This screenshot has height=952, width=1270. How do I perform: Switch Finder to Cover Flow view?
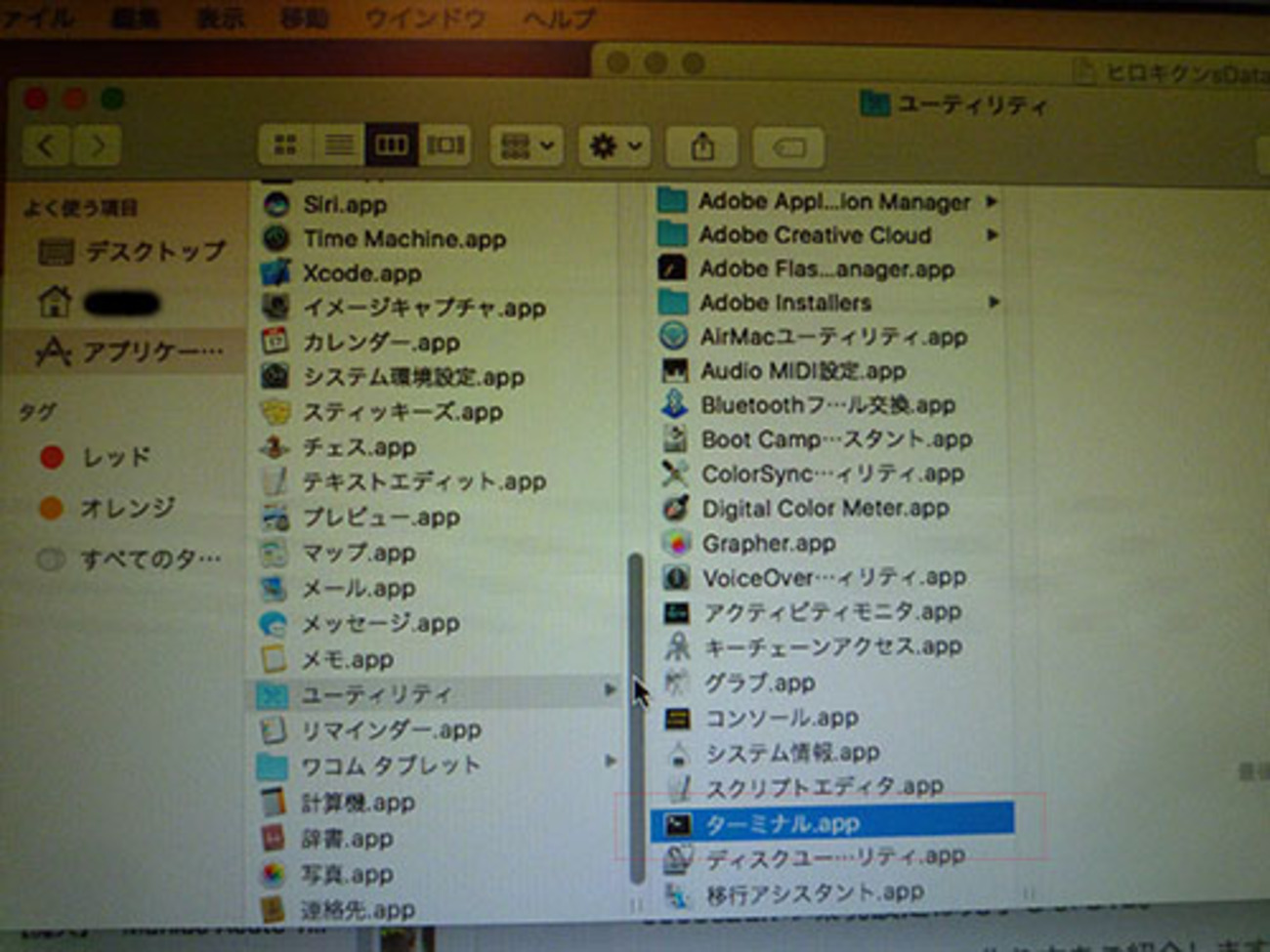coord(444,145)
